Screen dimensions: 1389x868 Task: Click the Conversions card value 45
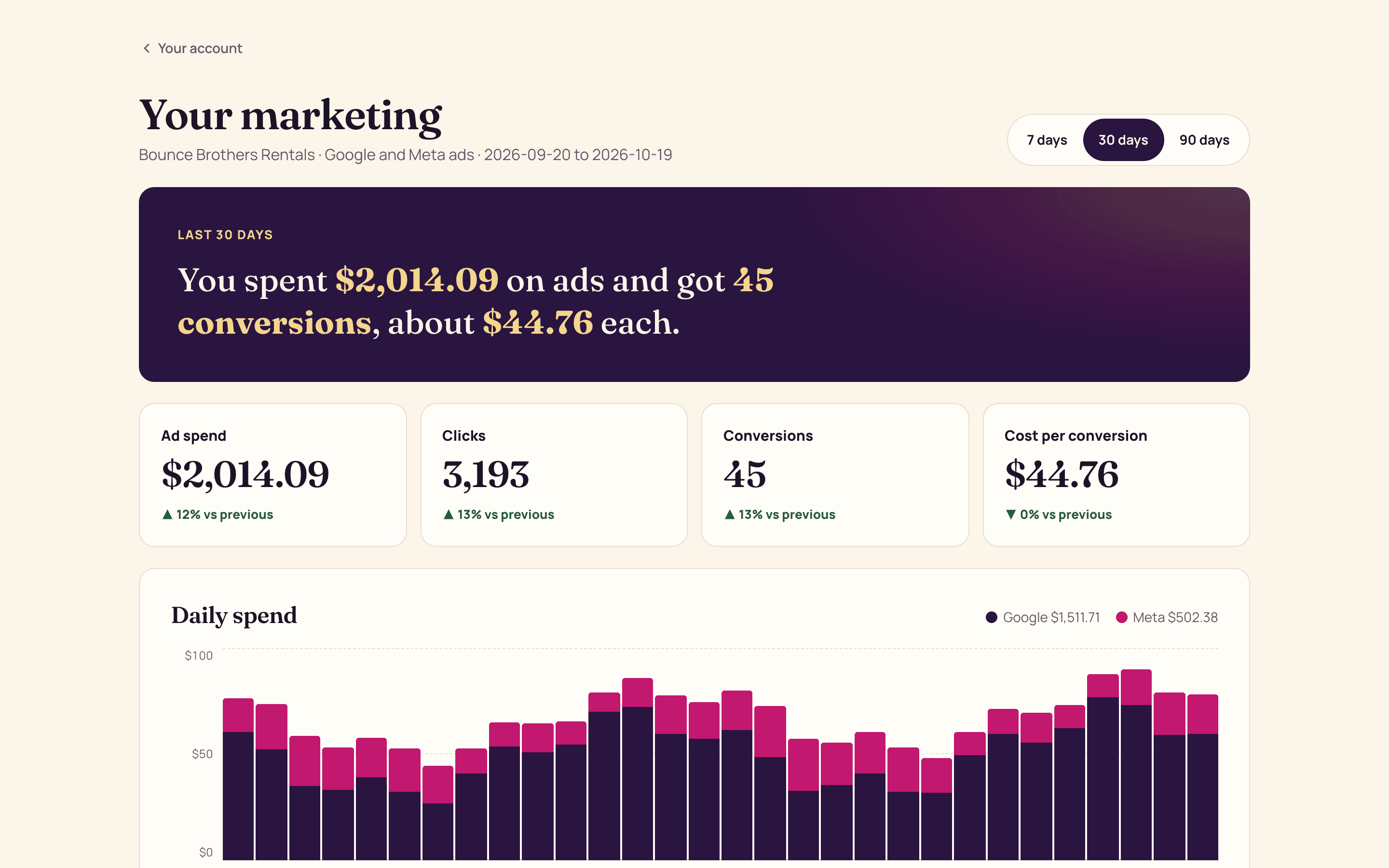point(745,475)
